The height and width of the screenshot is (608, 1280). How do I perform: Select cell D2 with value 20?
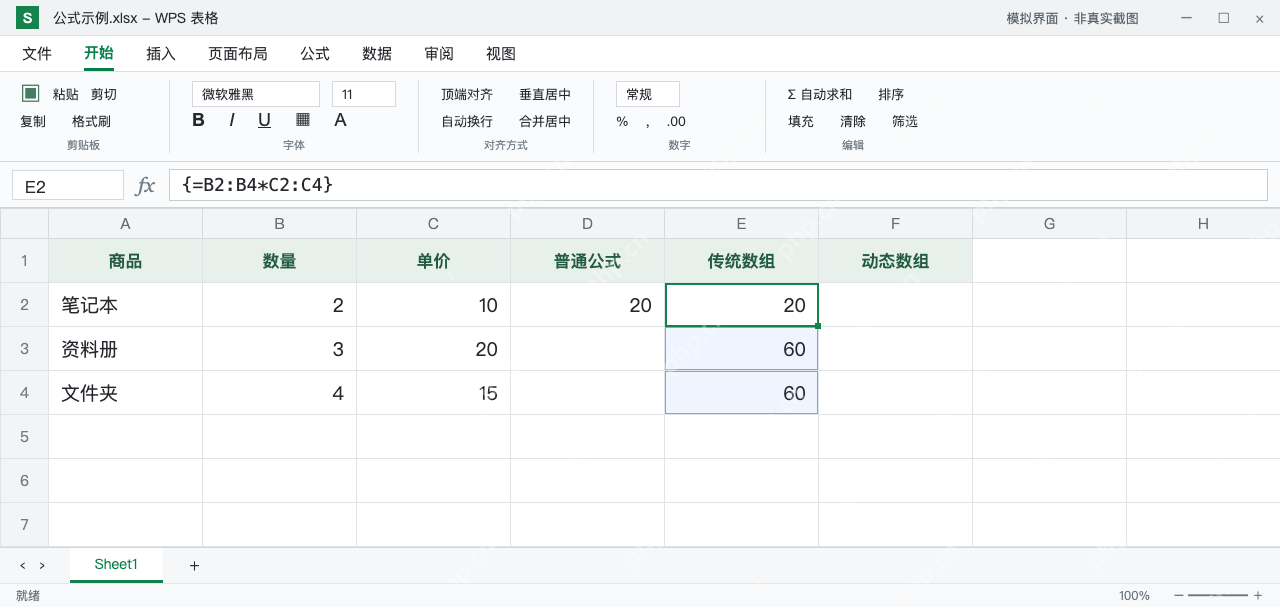click(x=587, y=305)
